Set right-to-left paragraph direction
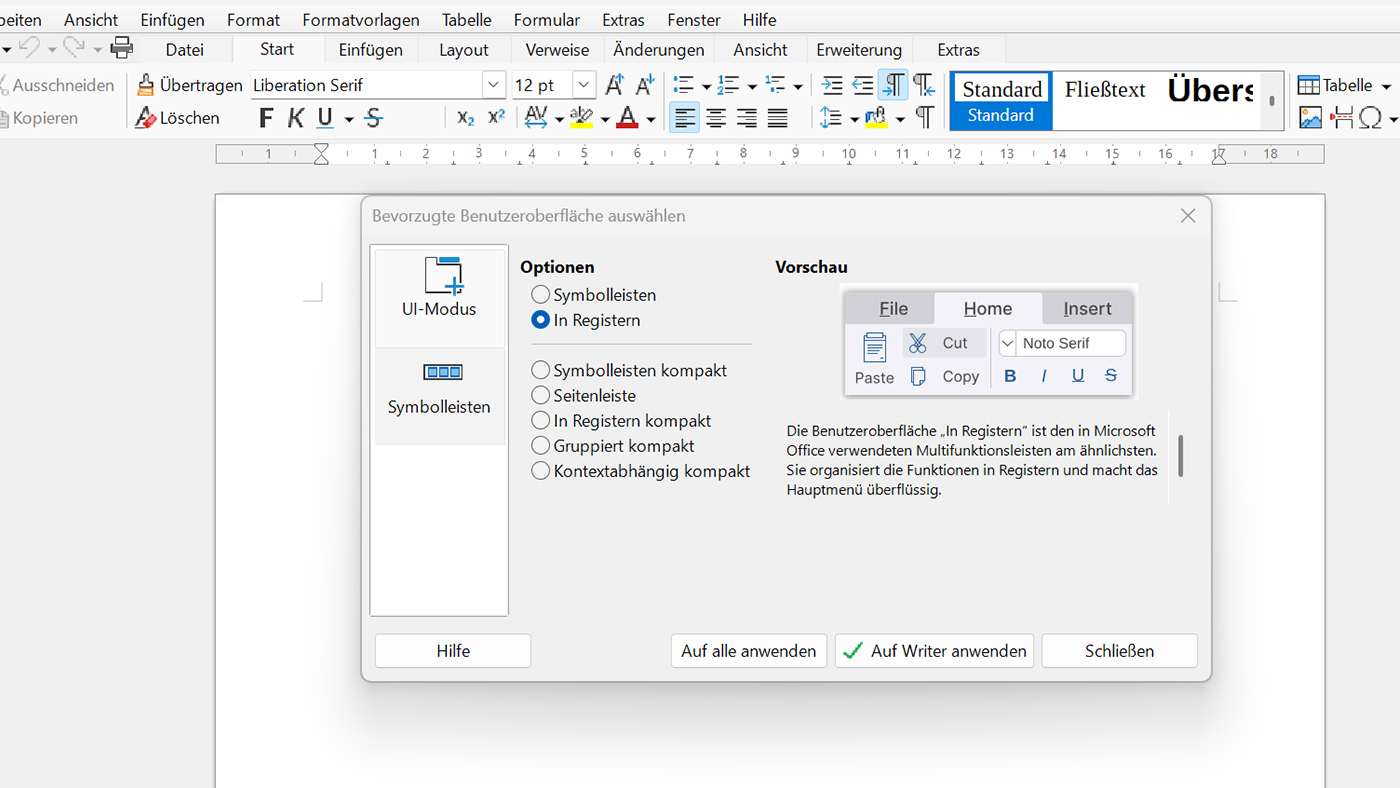 tap(924, 85)
